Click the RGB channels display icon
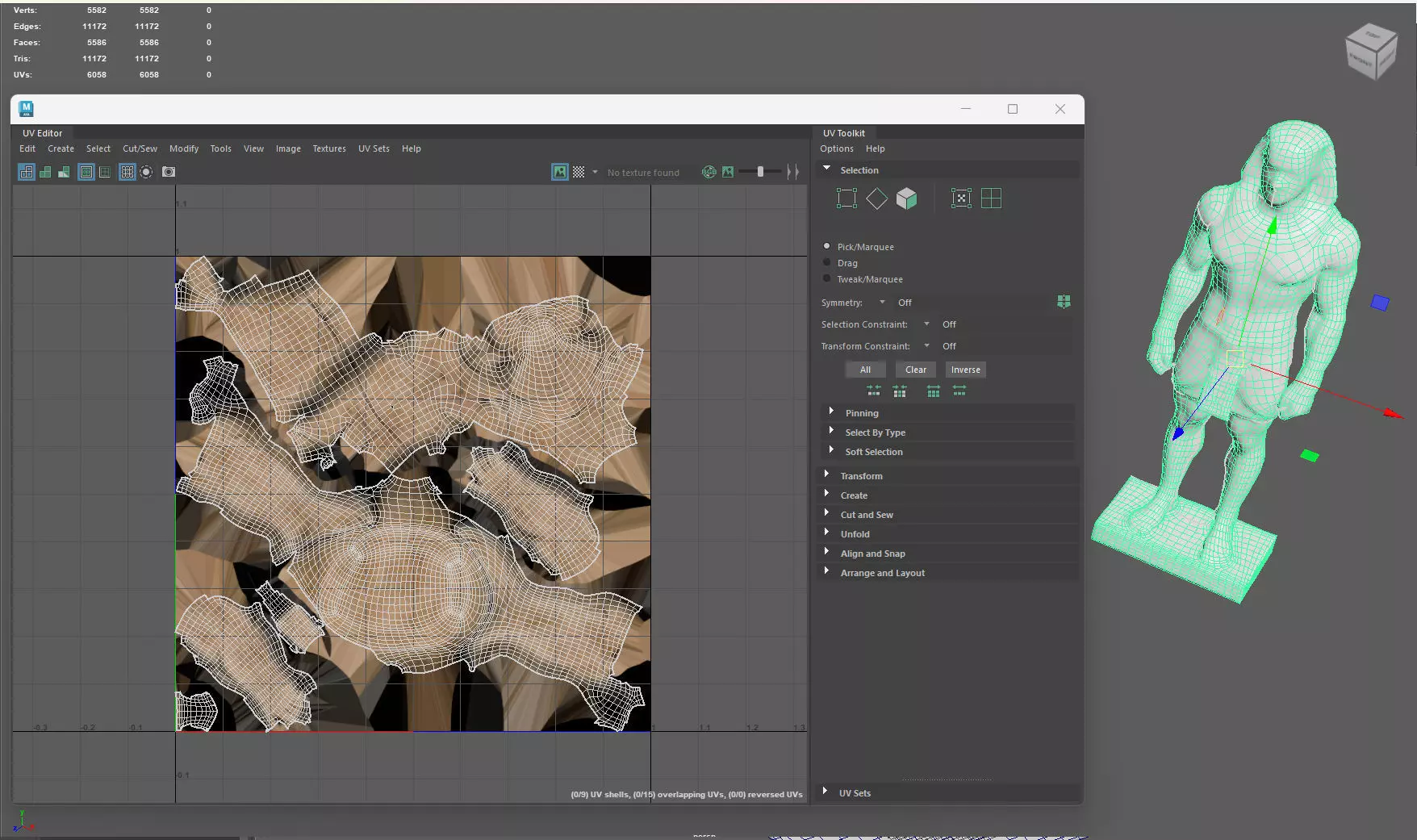The height and width of the screenshot is (840, 1417). 709,172
